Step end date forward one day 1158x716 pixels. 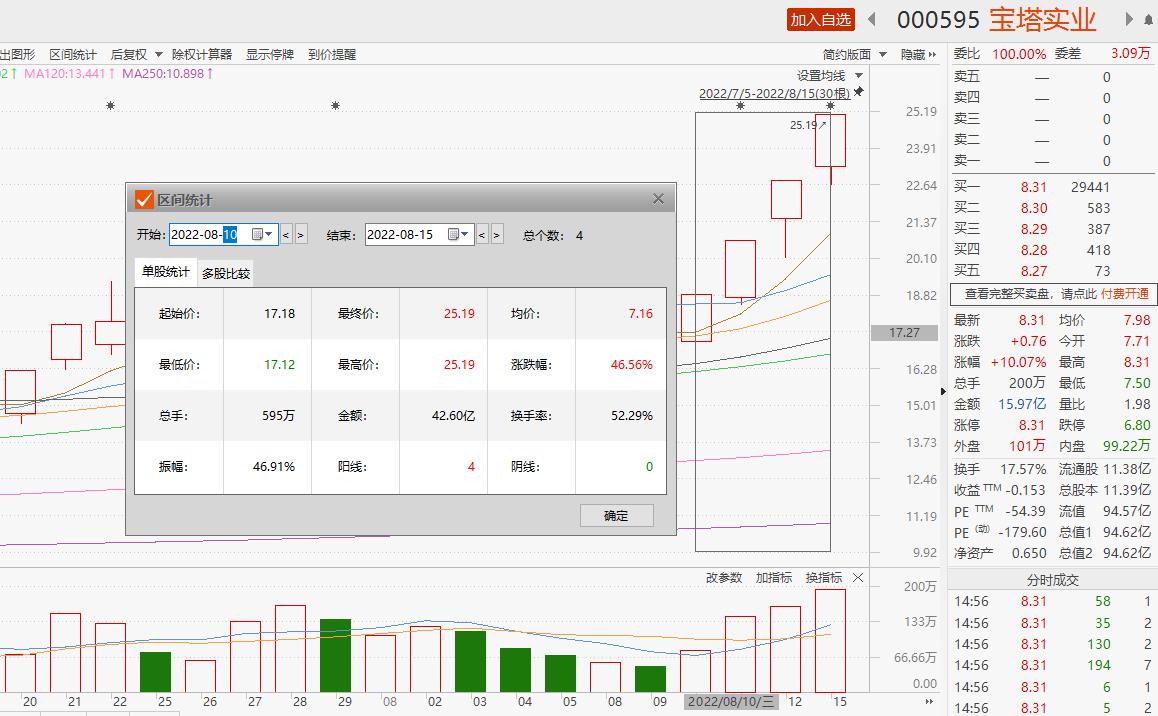[497, 235]
